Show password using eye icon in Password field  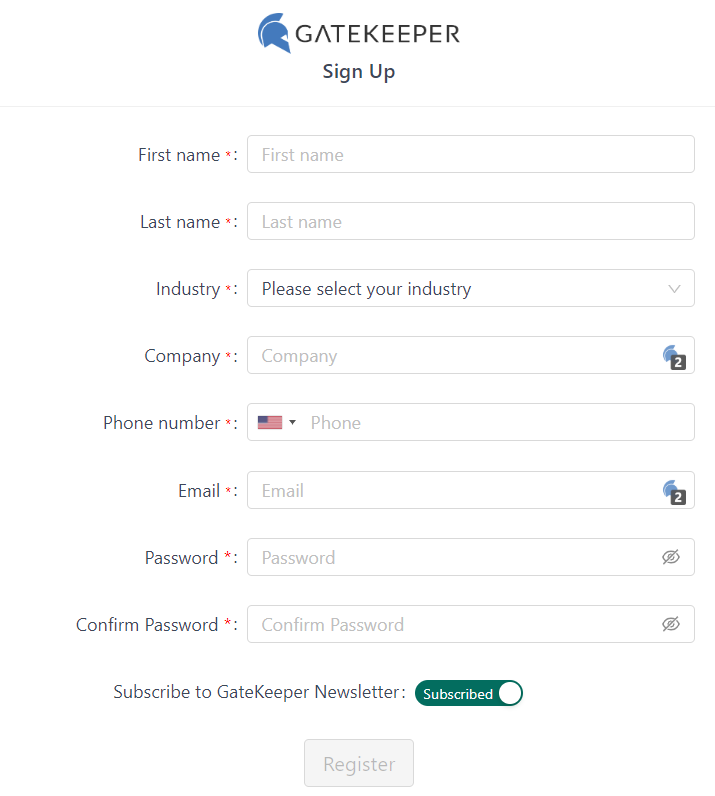tap(671, 557)
